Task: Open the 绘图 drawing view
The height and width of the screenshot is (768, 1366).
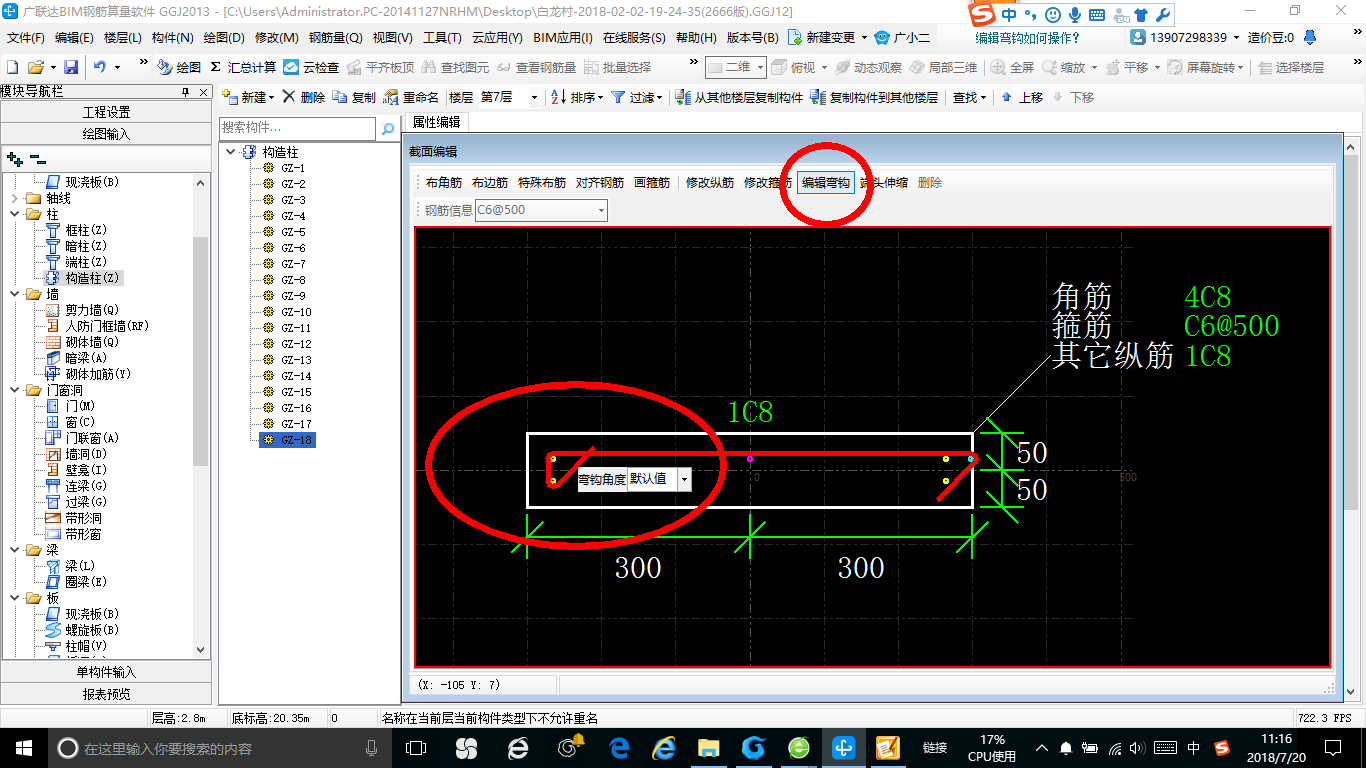Action: pyautogui.click(x=179, y=67)
